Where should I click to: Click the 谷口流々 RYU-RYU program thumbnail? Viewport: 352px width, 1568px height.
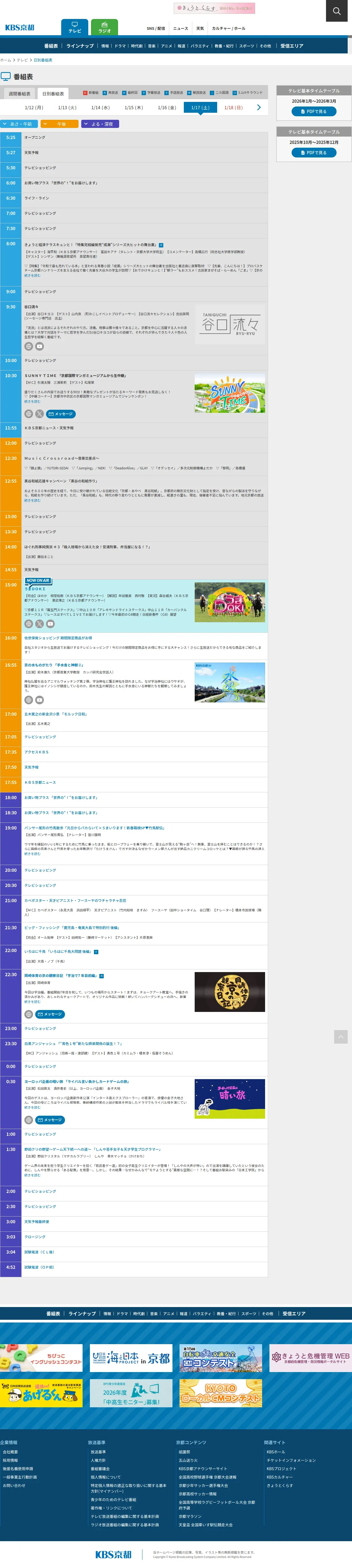[230, 324]
